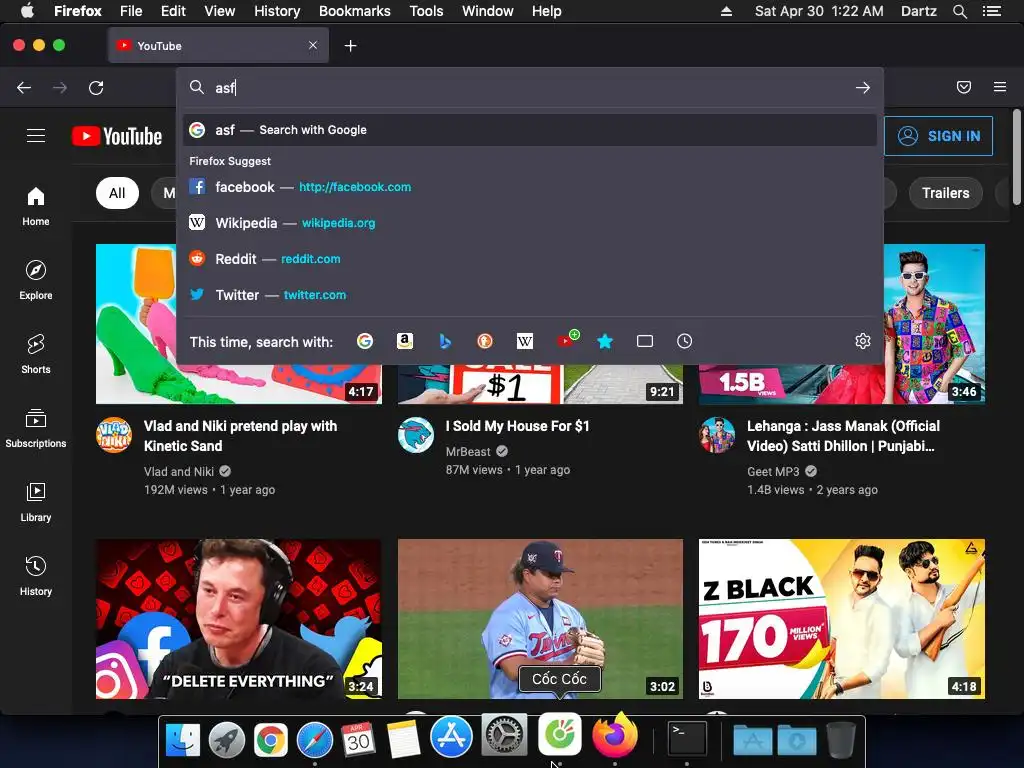Search this time with Wikipedia icon

(x=524, y=341)
